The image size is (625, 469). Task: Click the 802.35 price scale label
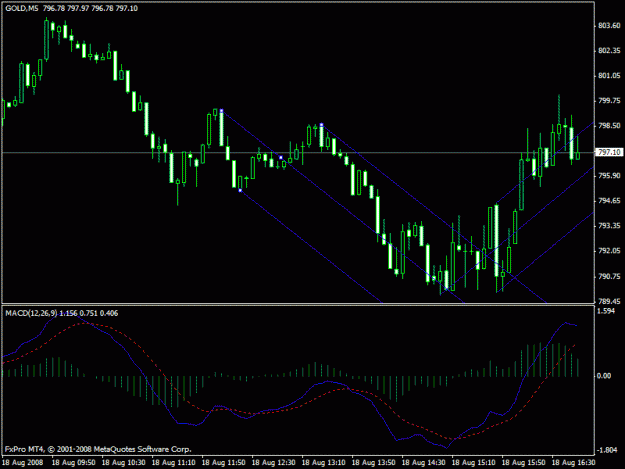pyautogui.click(x=609, y=51)
